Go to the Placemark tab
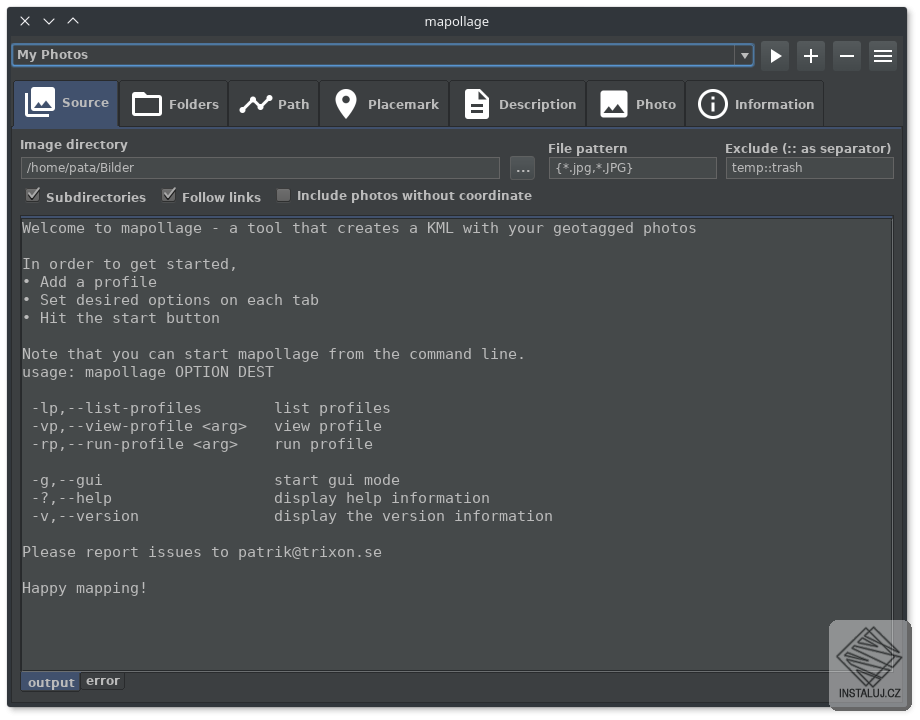The height and width of the screenshot is (720, 920). [385, 104]
